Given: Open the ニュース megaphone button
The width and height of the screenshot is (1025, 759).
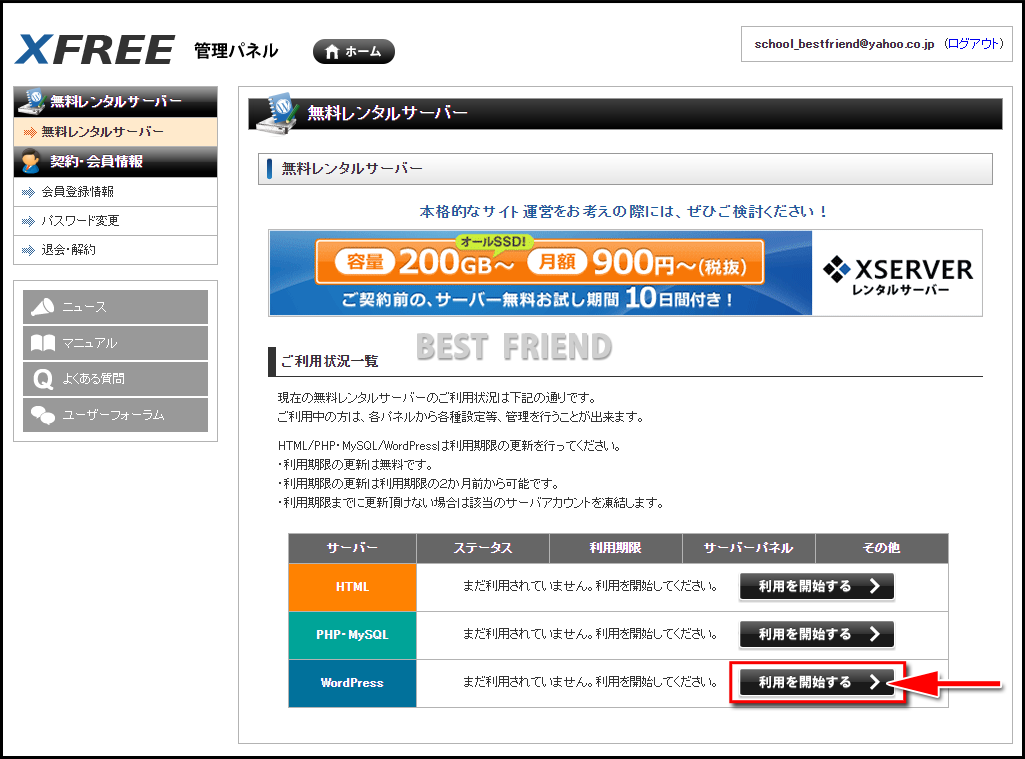Looking at the screenshot, I should click(116, 307).
